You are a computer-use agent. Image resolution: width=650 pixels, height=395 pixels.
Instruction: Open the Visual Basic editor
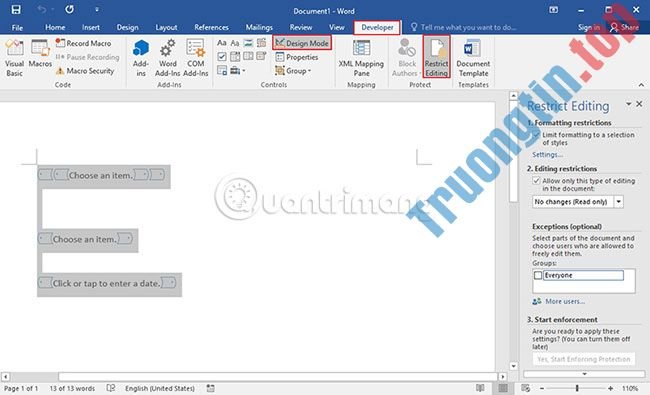pos(14,58)
